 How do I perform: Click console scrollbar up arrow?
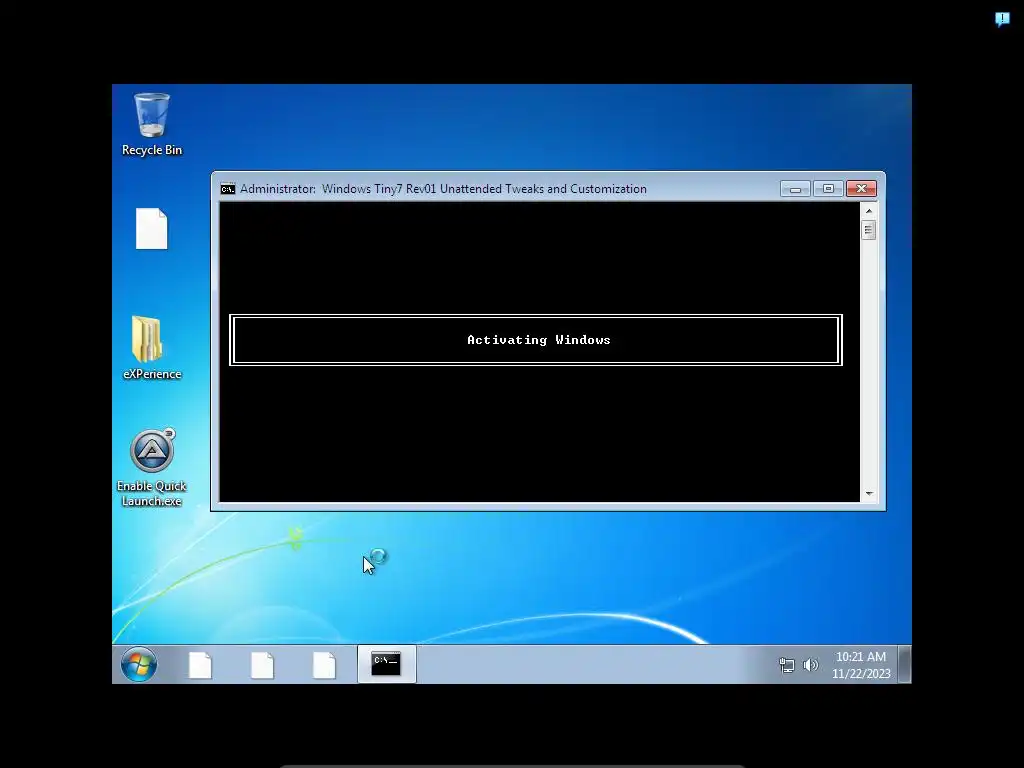[869, 211]
